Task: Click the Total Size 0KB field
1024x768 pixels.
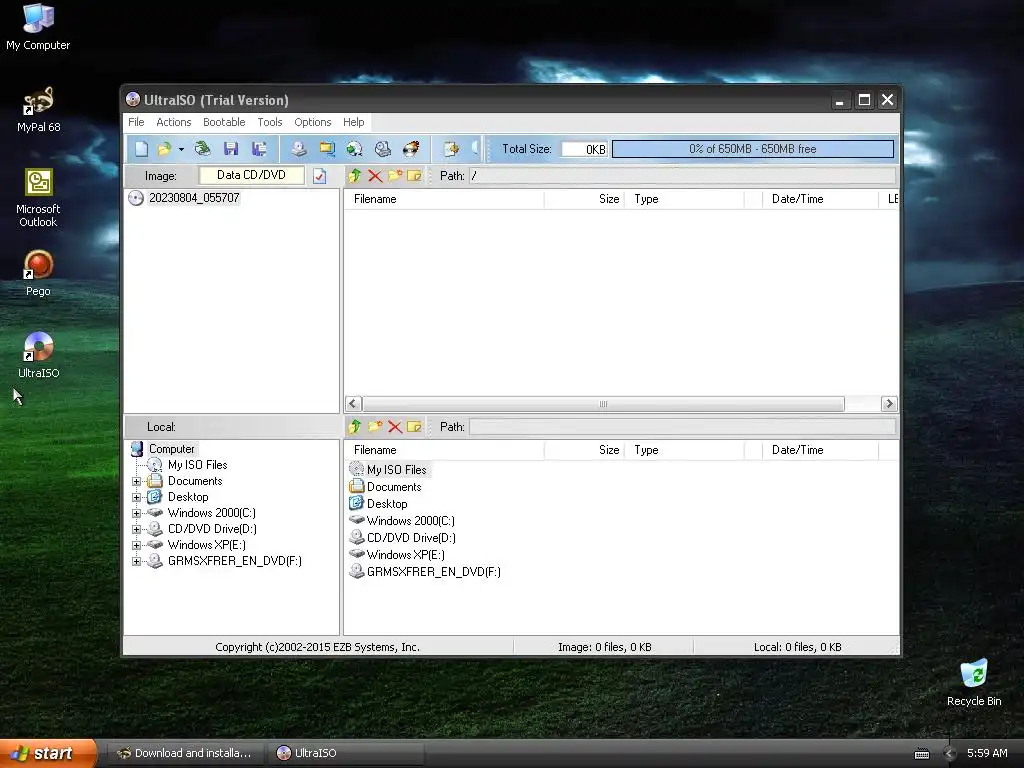Action: [584, 149]
